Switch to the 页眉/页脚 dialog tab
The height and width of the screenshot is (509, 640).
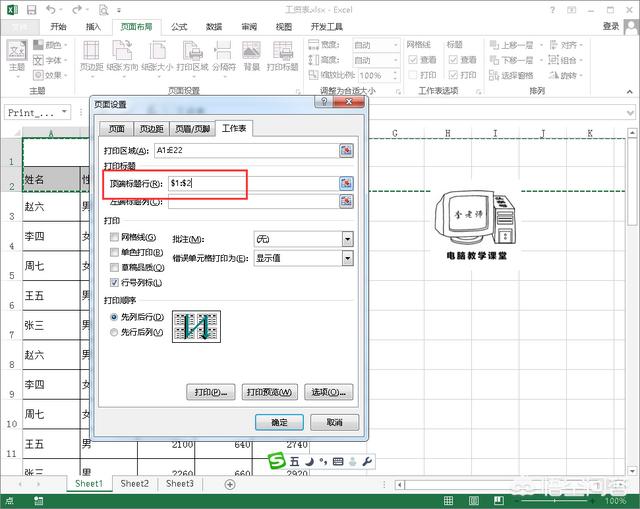point(192,129)
